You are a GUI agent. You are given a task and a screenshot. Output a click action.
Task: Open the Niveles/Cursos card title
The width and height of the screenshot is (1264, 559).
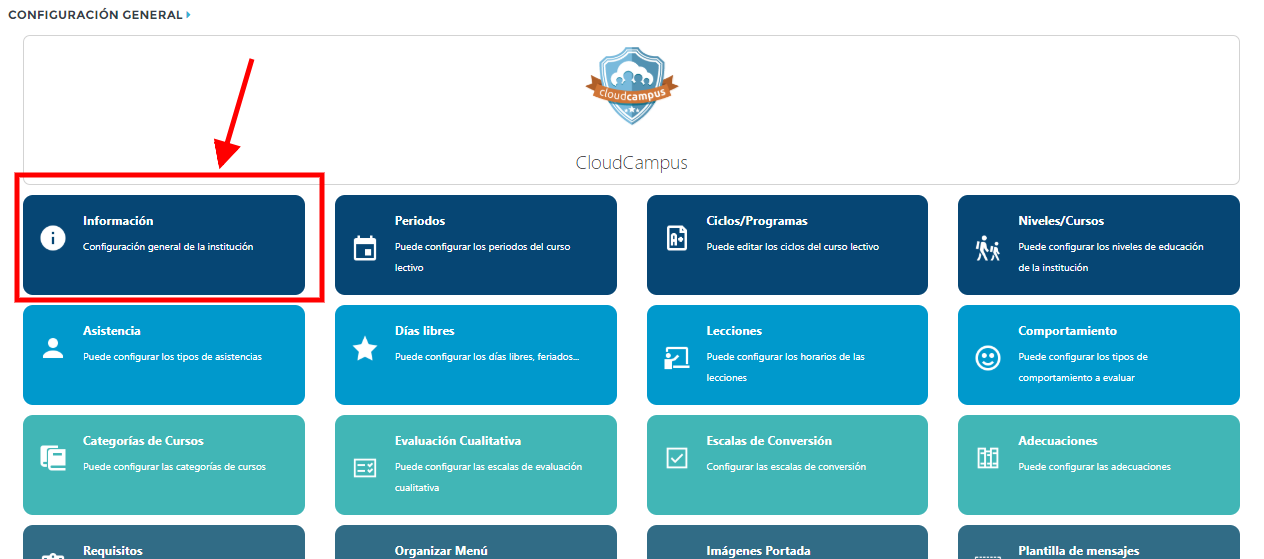point(1061,221)
